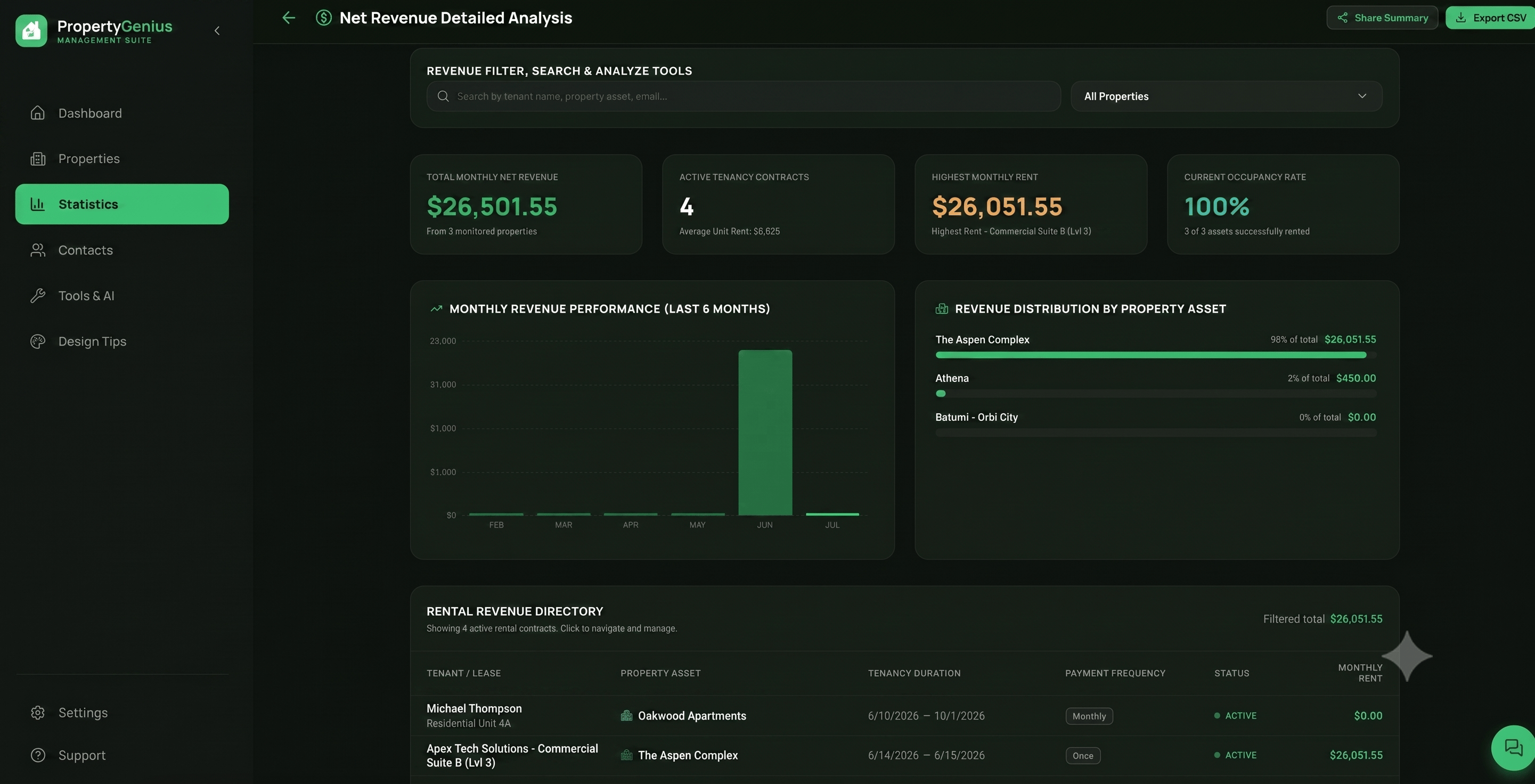Click the Batumi - Orbi City label
Image resolution: width=1535 pixels, height=784 pixels.
tap(976, 417)
